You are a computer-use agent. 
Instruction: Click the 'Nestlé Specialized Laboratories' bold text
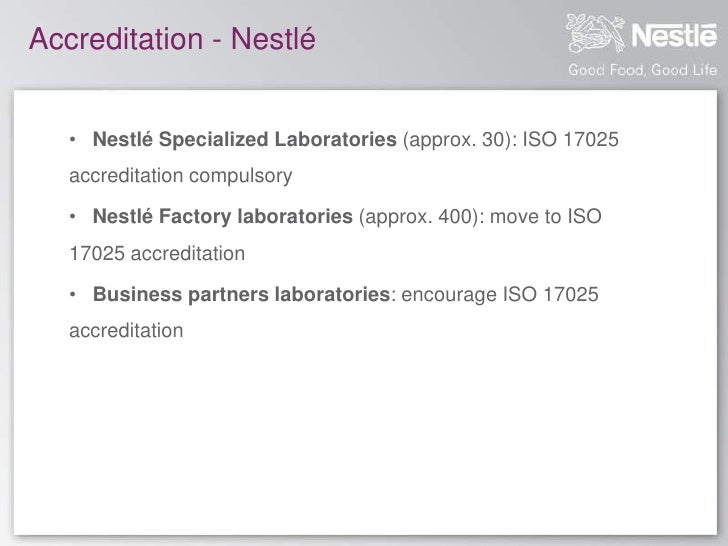tap(245, 139)
